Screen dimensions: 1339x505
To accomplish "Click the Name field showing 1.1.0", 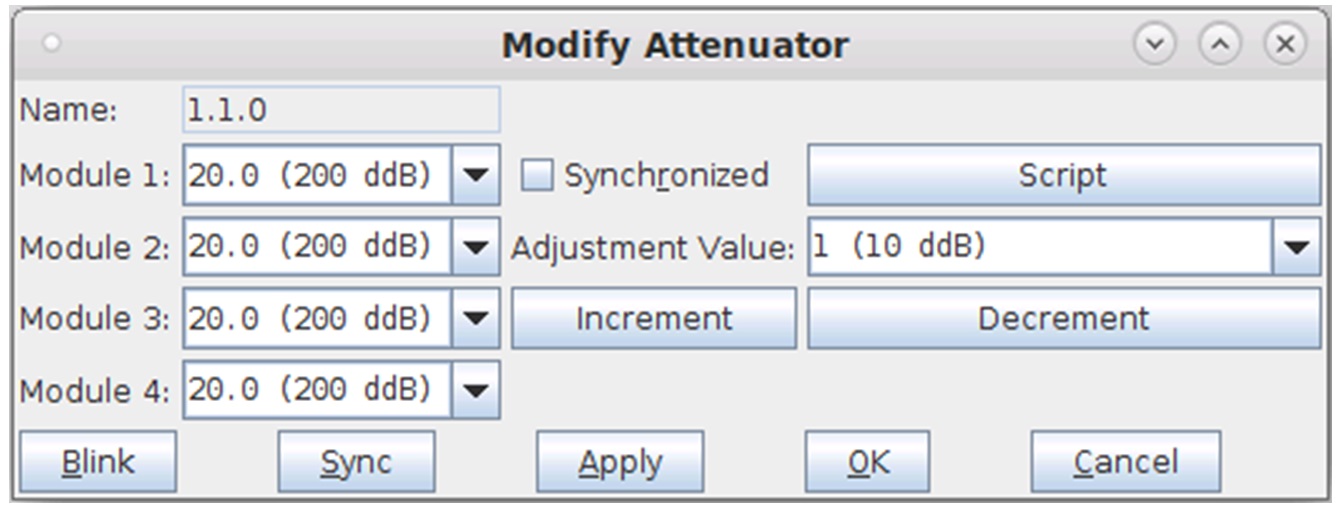I will coord(341,110).
